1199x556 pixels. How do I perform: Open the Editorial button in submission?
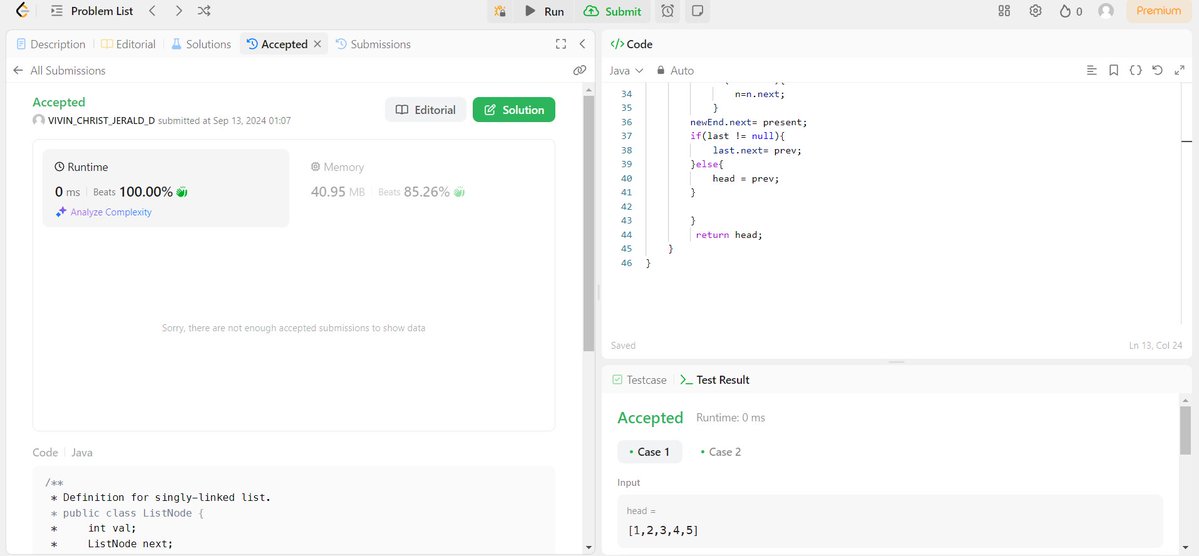425,109
